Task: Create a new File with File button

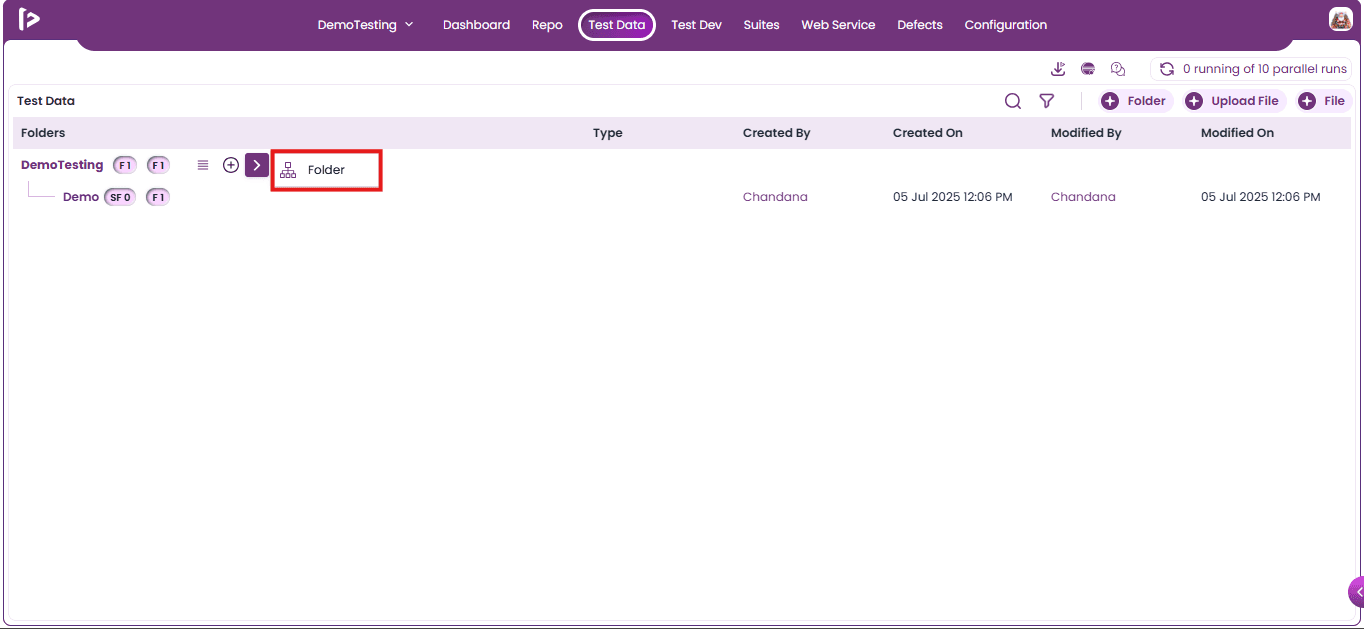Action: coord(1323,101)
